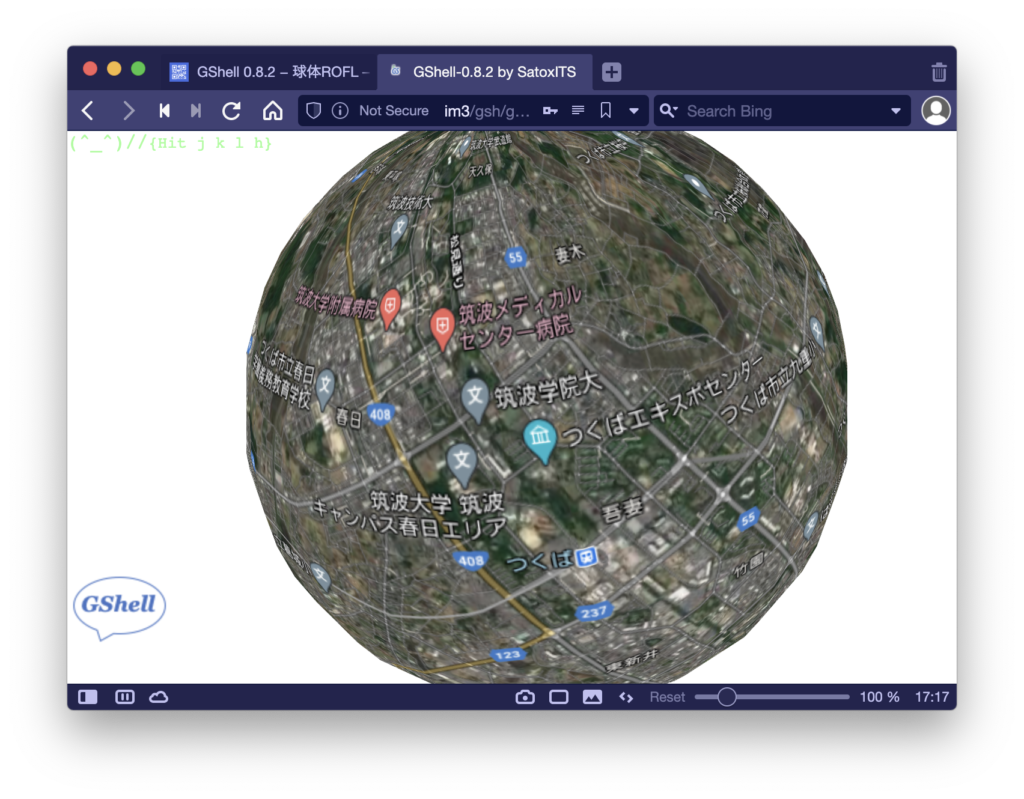The width and height of the screenshot is (1024, 799).
Task: Click the Rewind history button
Action: [164, 111]
